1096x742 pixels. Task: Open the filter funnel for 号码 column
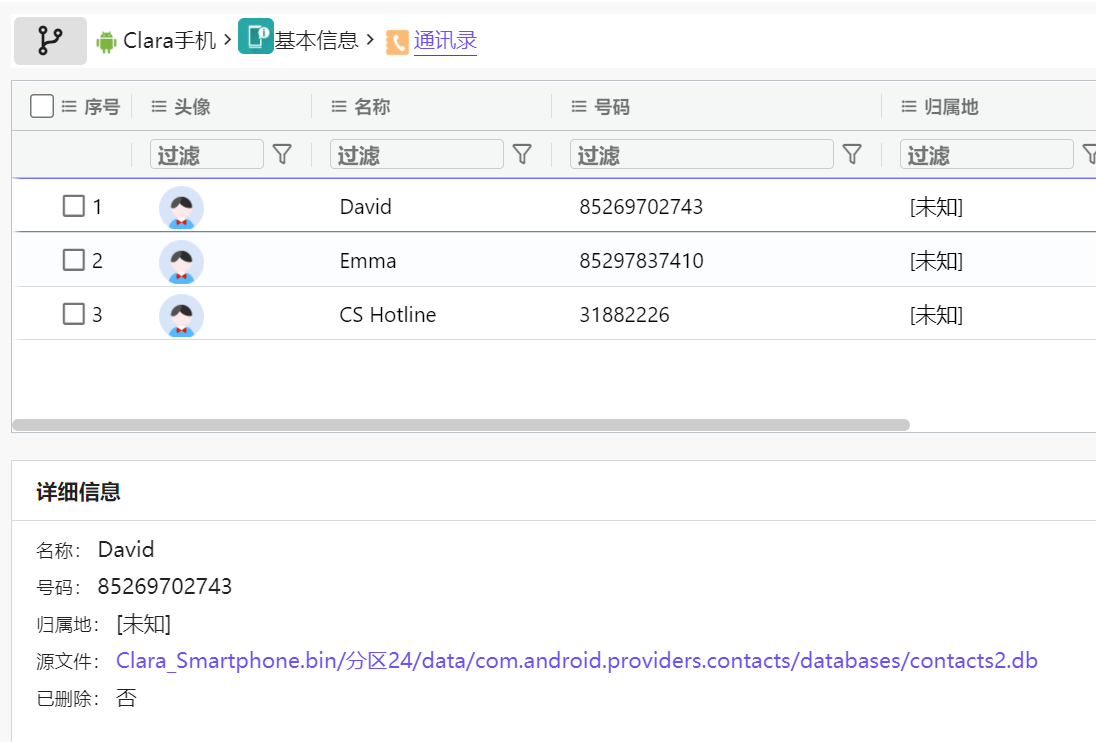point(852,154)
